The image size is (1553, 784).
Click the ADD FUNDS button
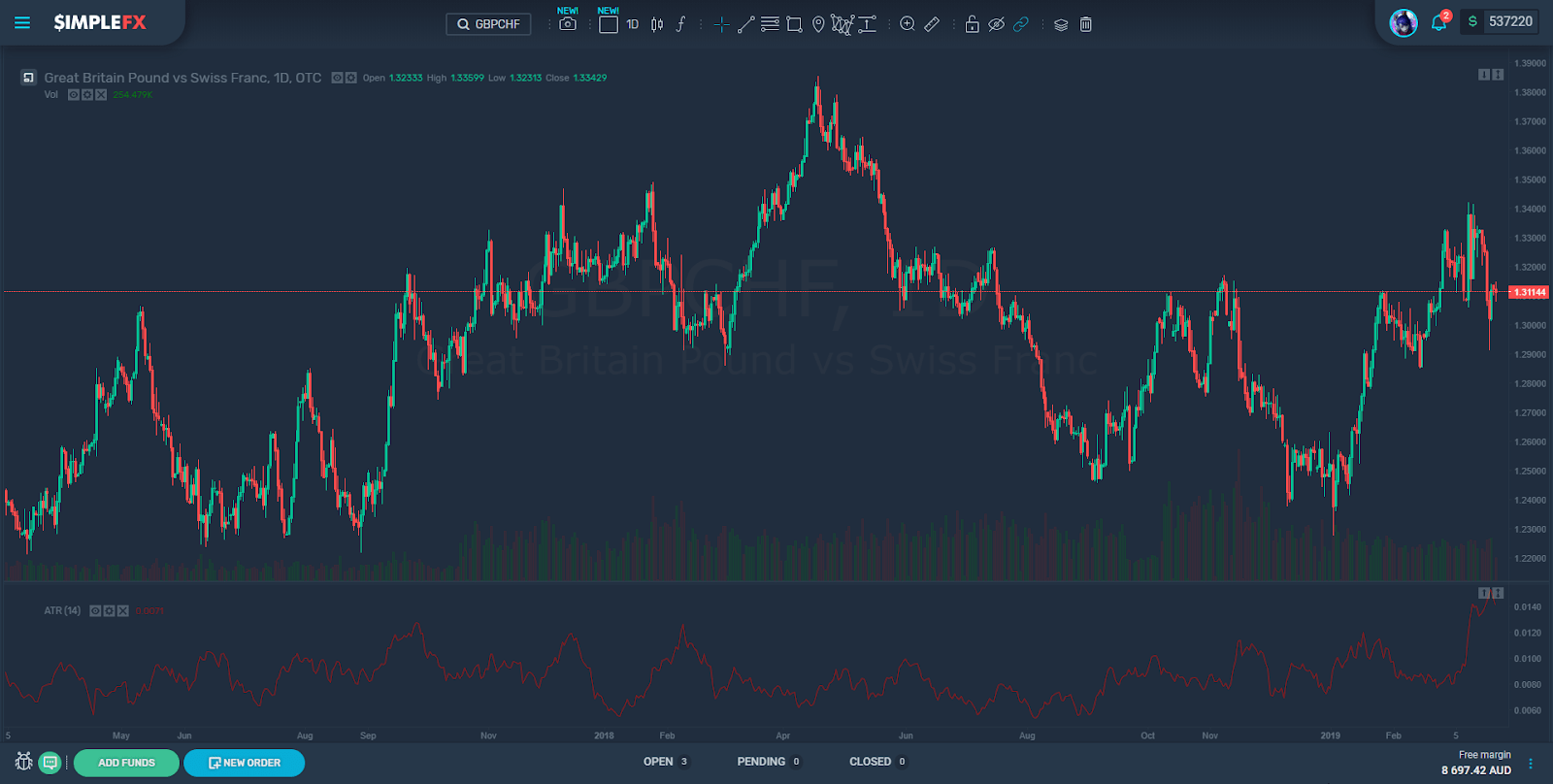(x=126, y=763)
